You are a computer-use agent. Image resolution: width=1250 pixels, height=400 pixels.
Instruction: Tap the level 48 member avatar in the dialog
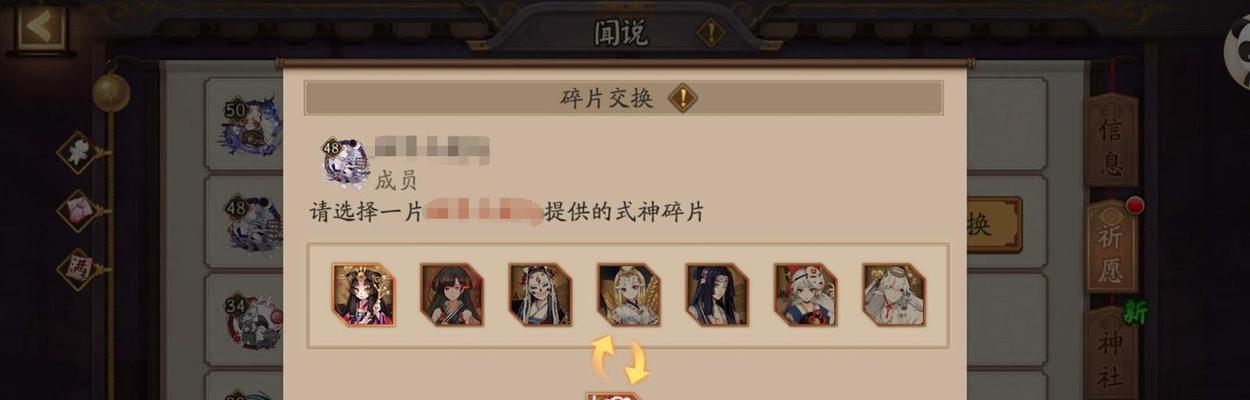click(346, 162)
